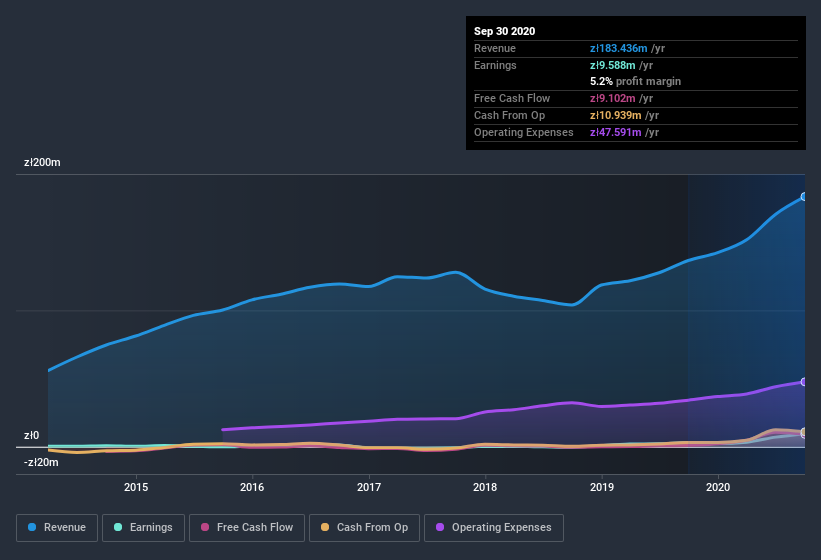Viewport: 821px width, 560px height.
Task: Click the zł9.588m earnings value
Action: (613, 65)
